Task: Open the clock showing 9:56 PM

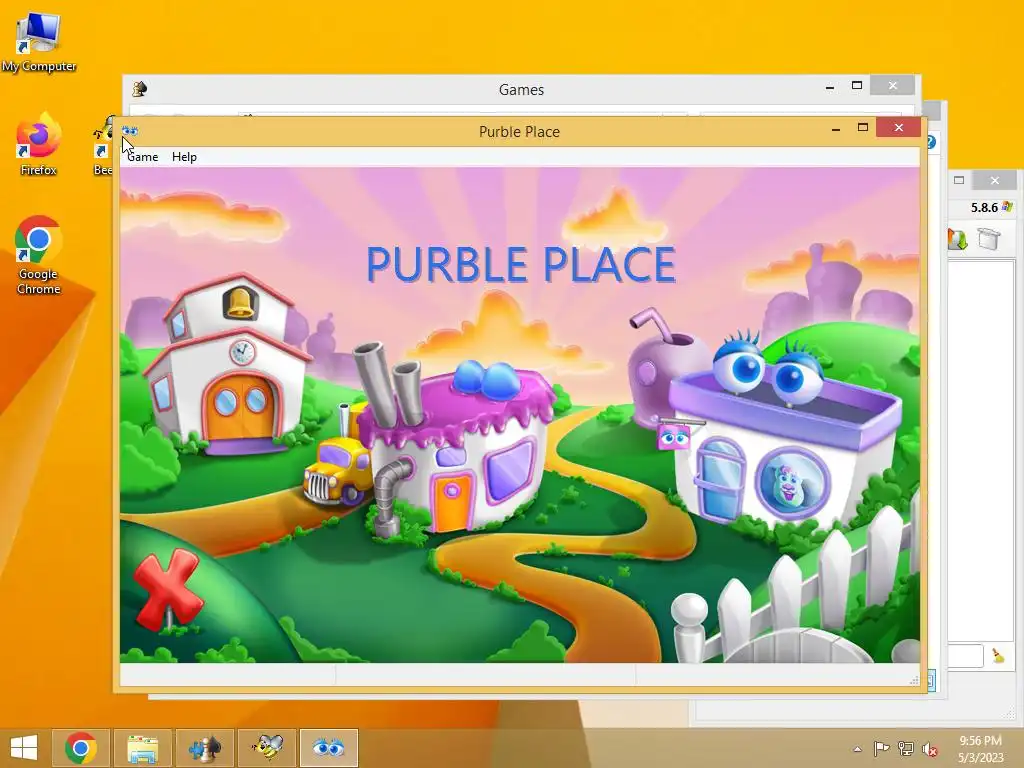Action: [980, 748]
